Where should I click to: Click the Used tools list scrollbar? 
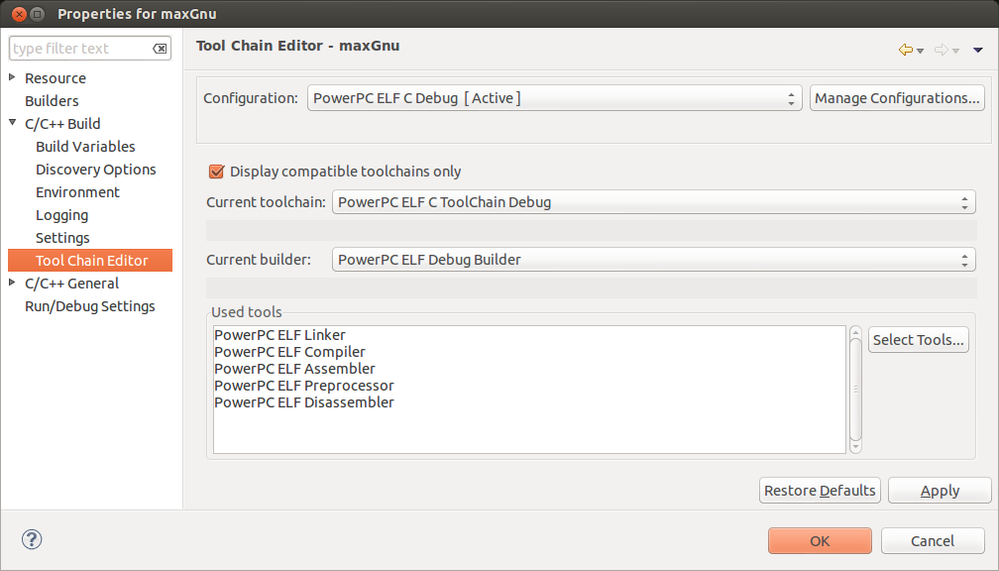point(855,389)
